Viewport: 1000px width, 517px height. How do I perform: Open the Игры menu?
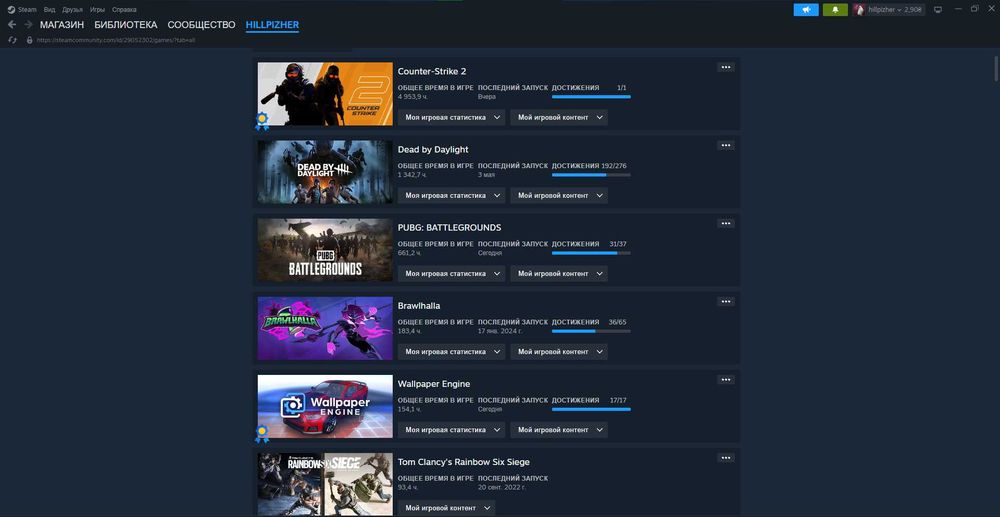[x=98, y=10]
